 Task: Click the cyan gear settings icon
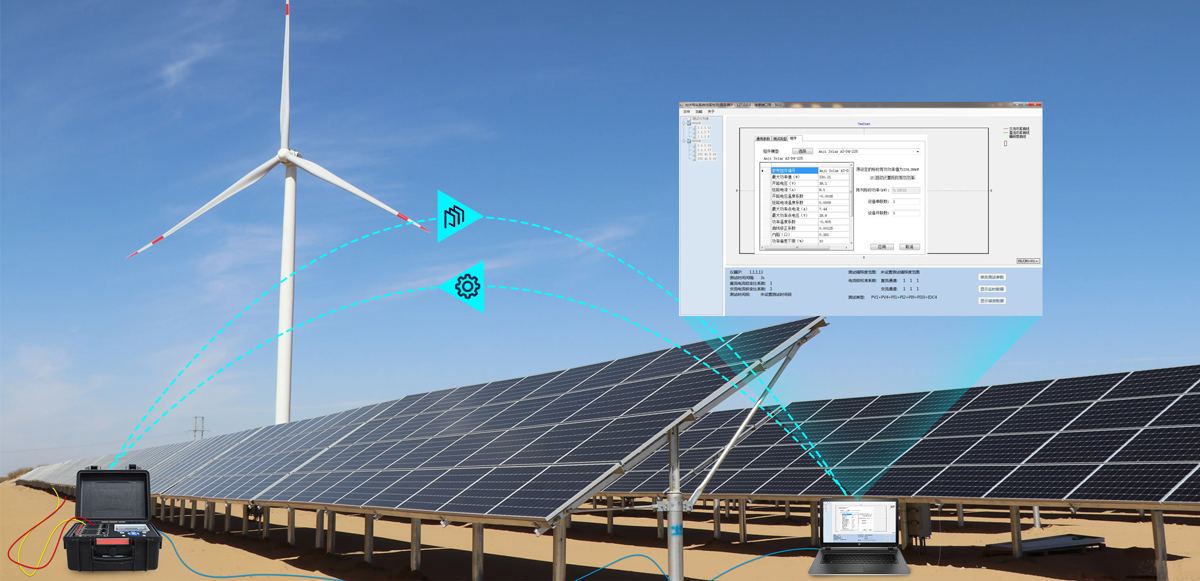467,287
